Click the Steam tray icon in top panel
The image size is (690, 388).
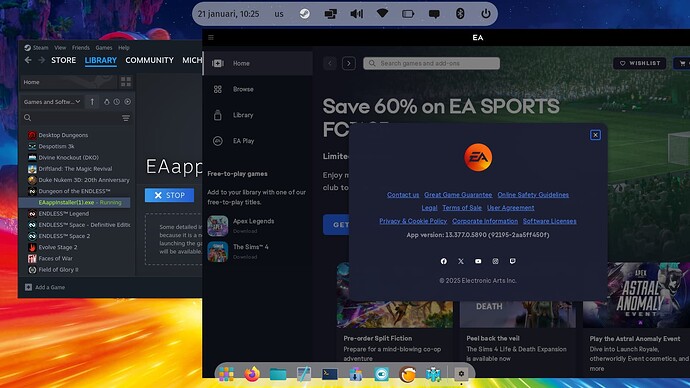tap(305, 14)
